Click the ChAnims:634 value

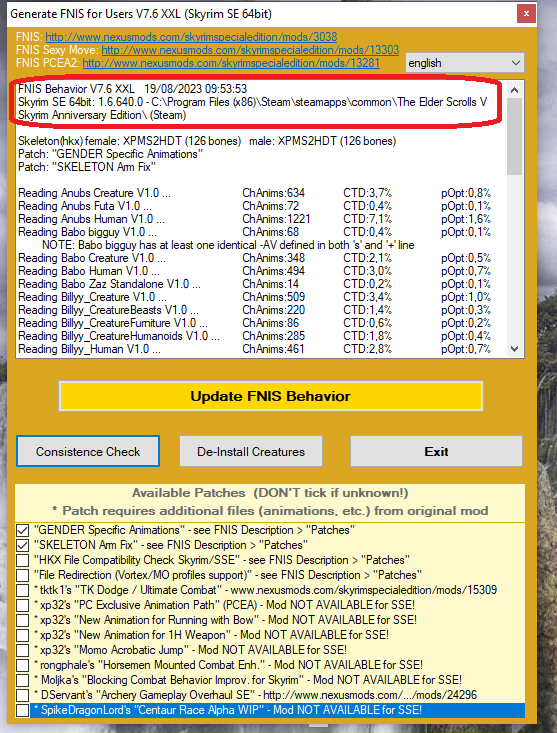[x=273, y=193]
